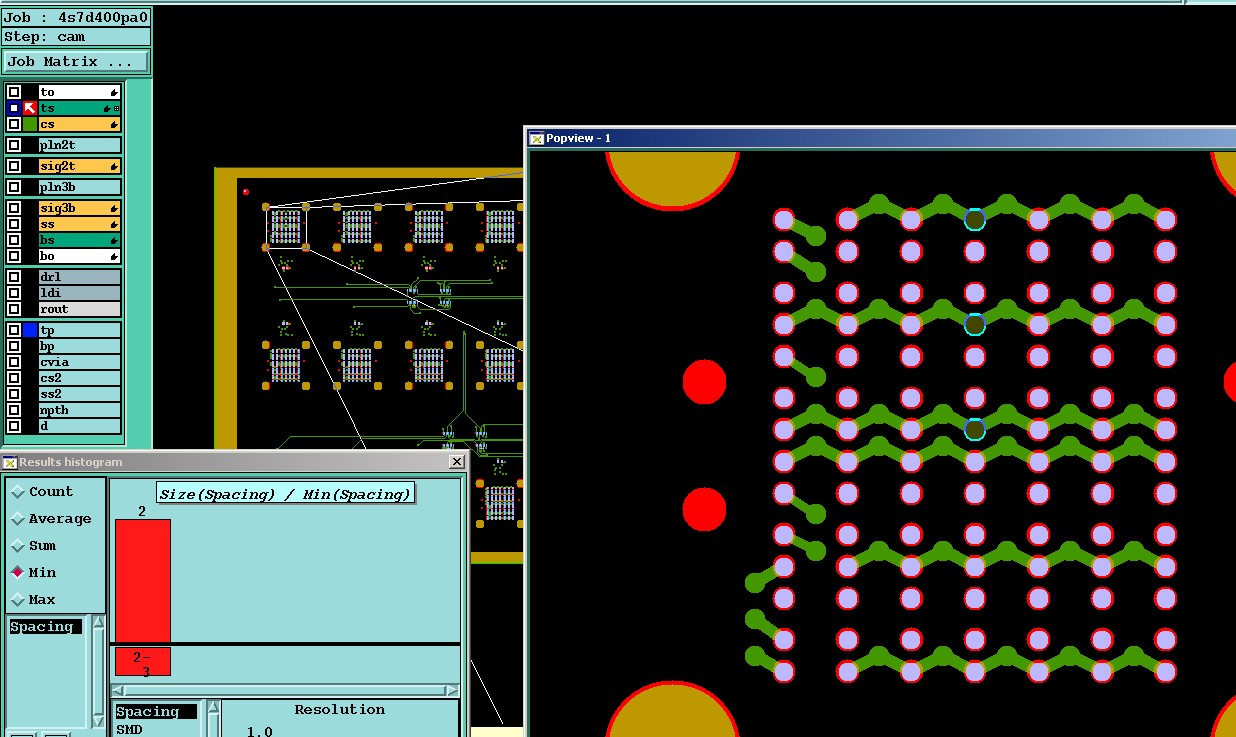Viewport: 1236px width, 737px height.
Task: Click the Popview - 1 window icon
Action: coord(536,138)
